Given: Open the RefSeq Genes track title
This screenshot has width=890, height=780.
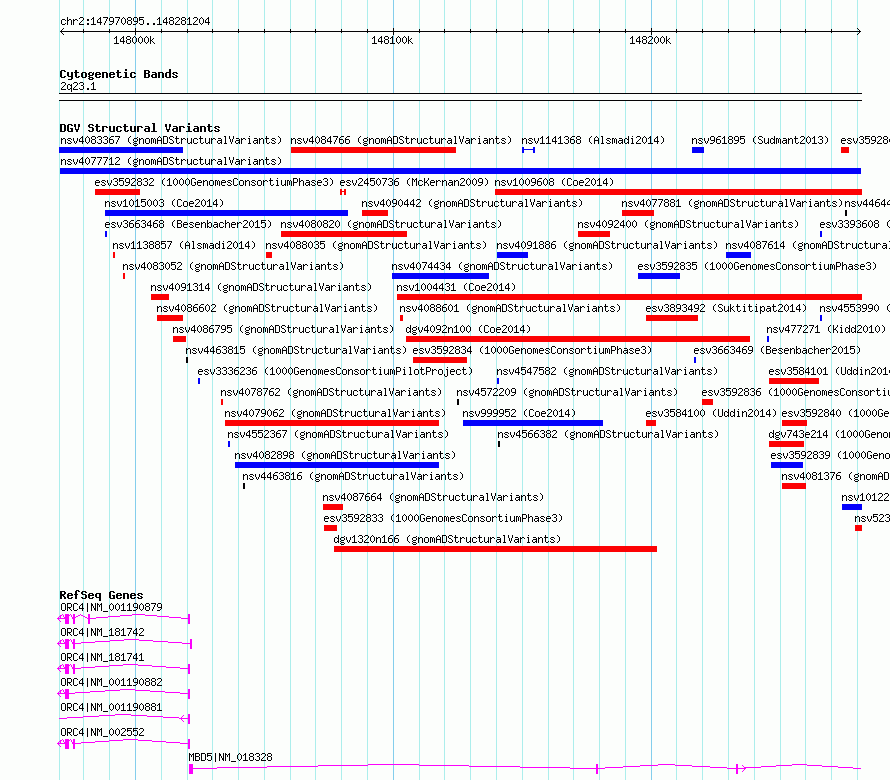Looking at the screenshot, I should (x=101, y=595).
